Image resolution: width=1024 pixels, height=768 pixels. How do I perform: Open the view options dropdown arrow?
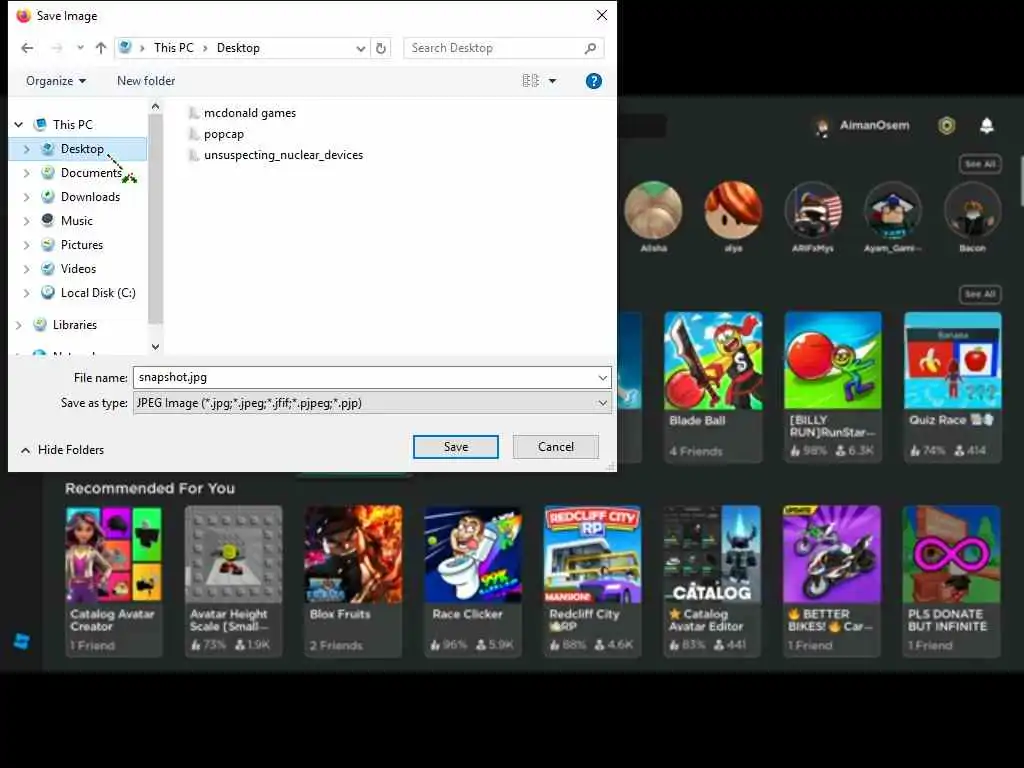pyautogui.click(x=552, y=81)
